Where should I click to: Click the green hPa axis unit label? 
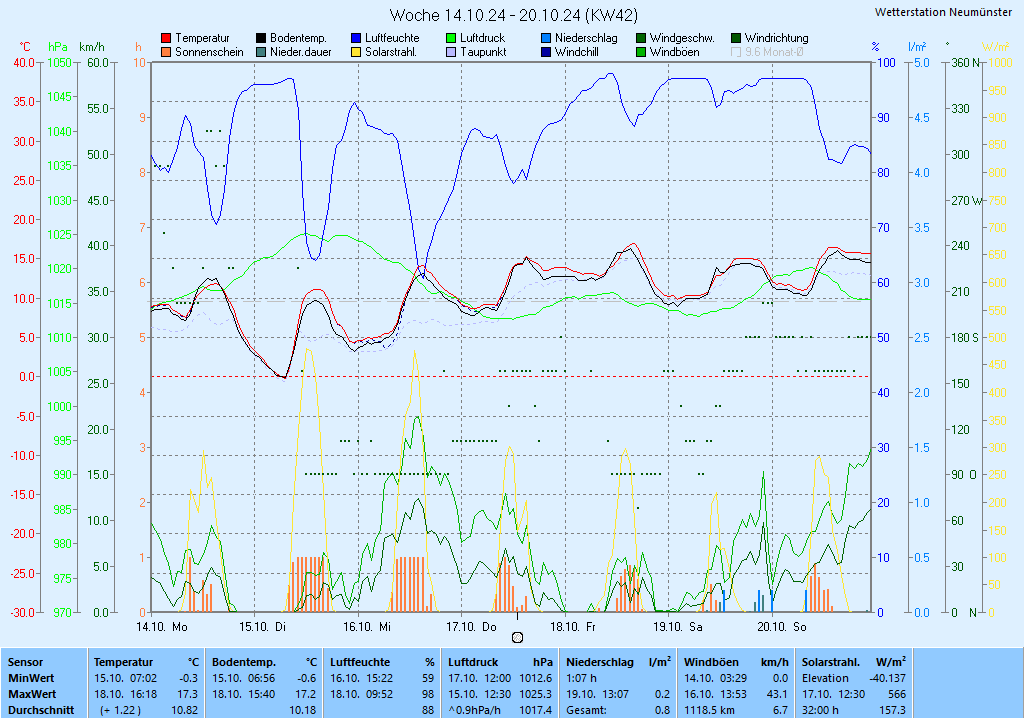pos(57,47)
